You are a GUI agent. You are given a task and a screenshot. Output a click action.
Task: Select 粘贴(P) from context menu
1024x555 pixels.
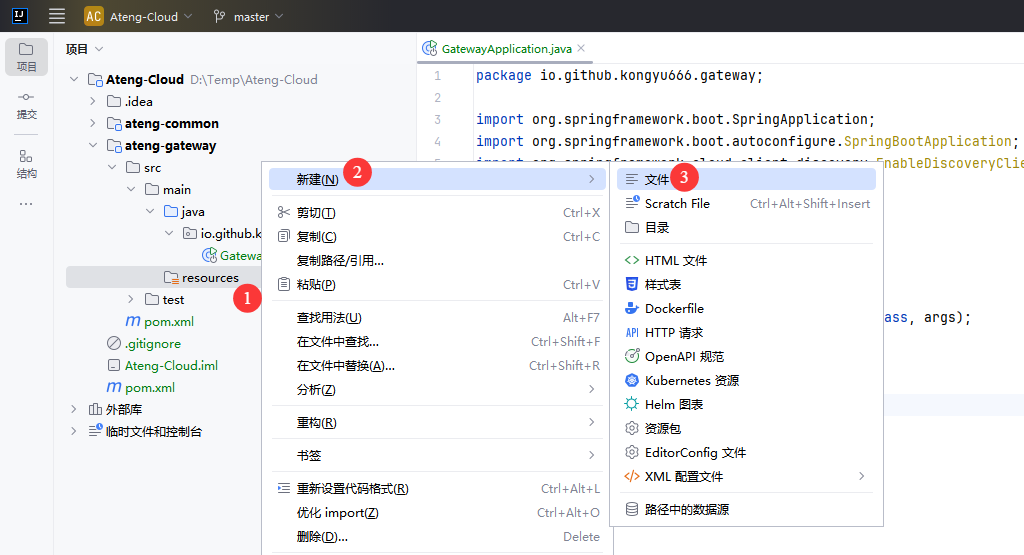(316, 284)
